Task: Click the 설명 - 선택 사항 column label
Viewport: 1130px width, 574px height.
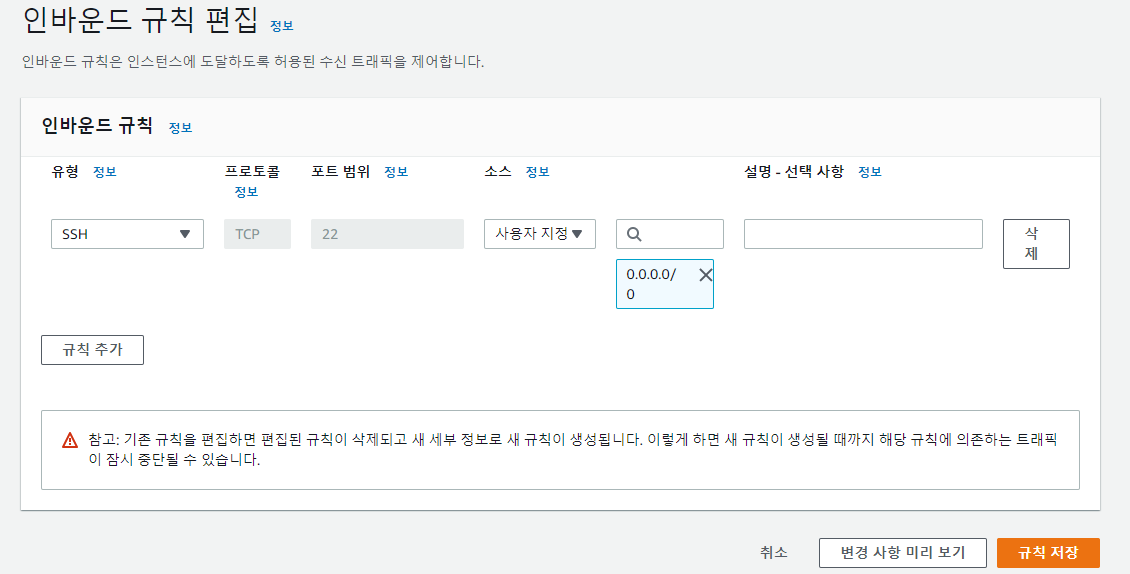Action: pos(794,172)
